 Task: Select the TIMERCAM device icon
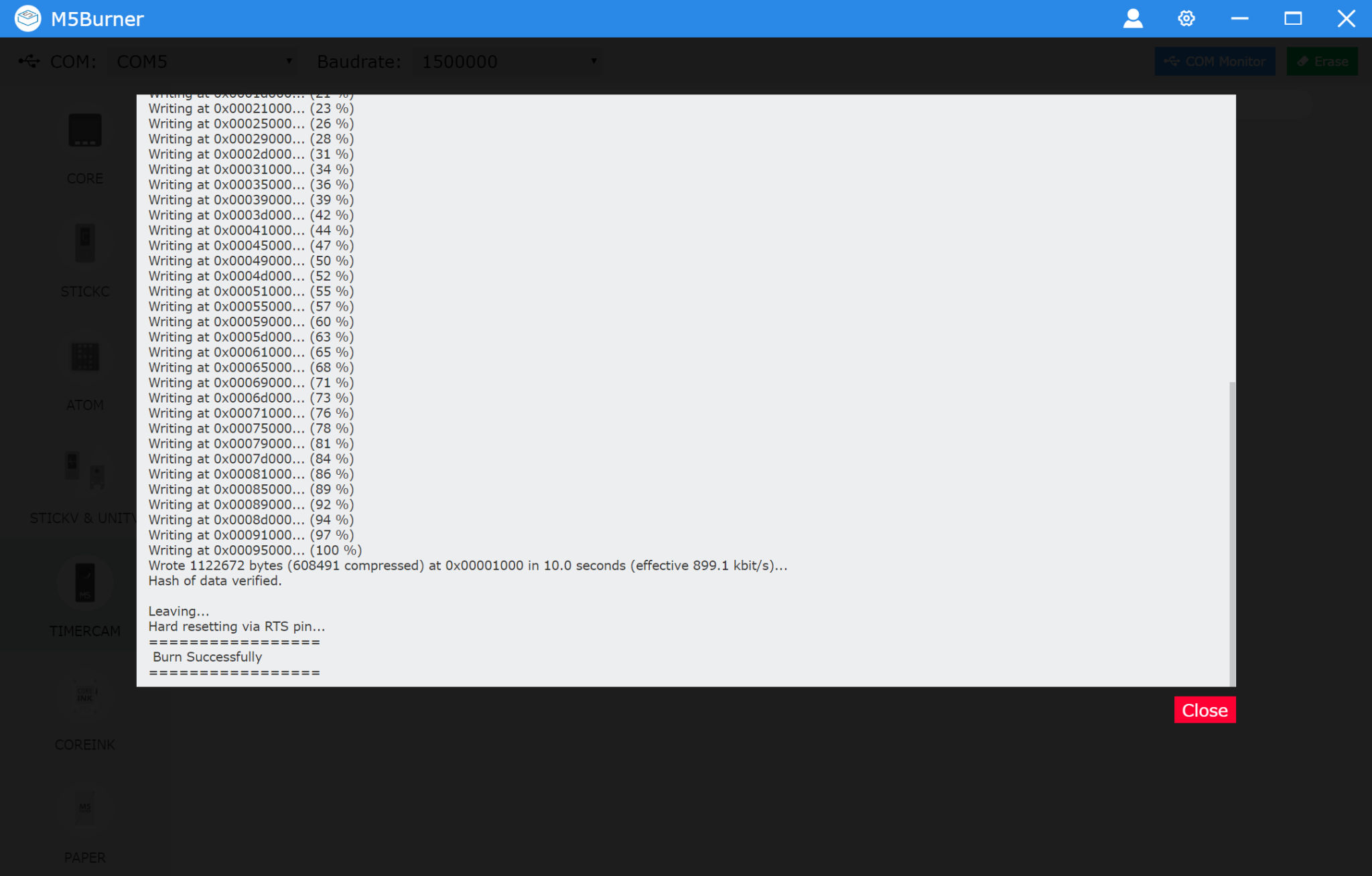pyautogui.click(x=85, y=582)
